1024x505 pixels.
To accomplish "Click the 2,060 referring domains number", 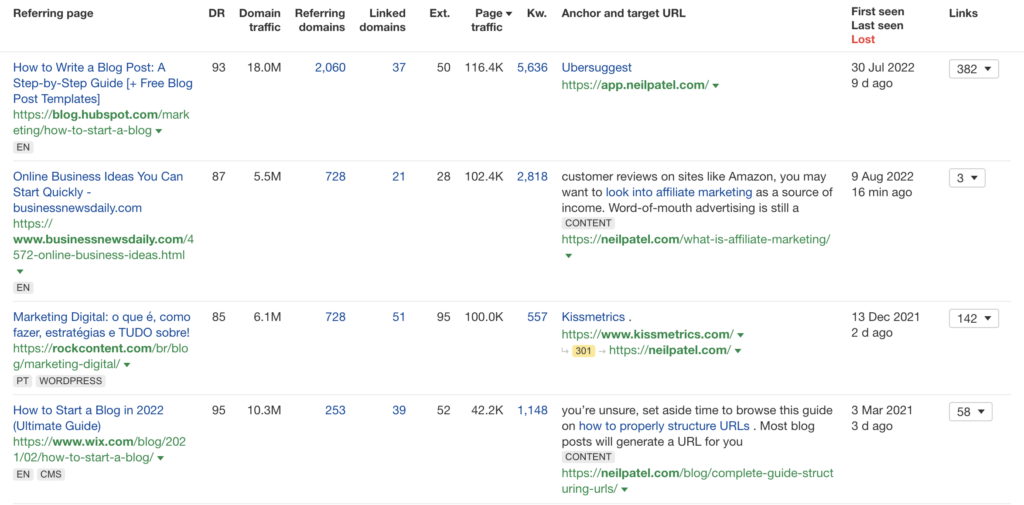I will [x=329, y=68].
